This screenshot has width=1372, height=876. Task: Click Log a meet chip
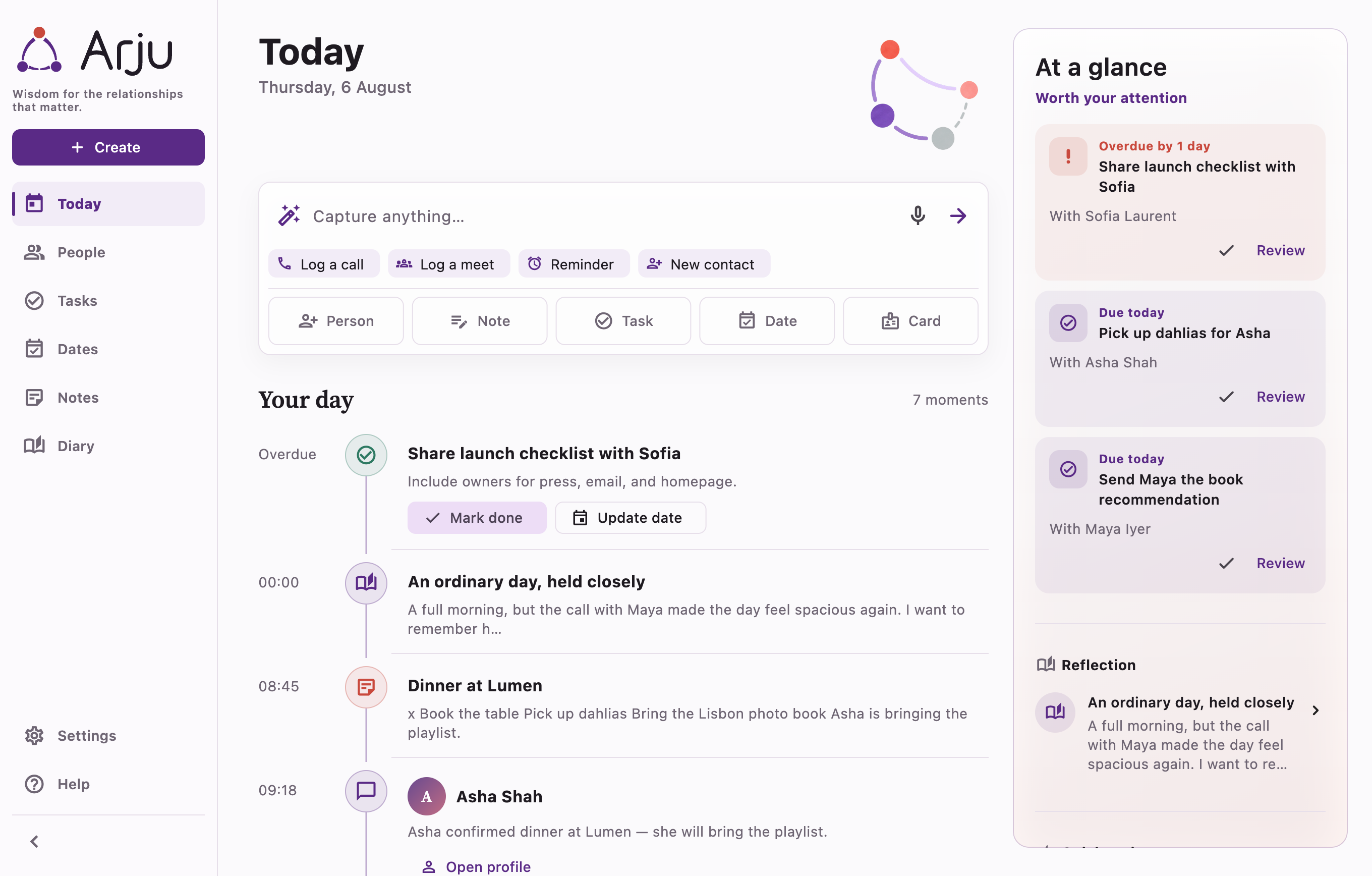coord(448,264)
